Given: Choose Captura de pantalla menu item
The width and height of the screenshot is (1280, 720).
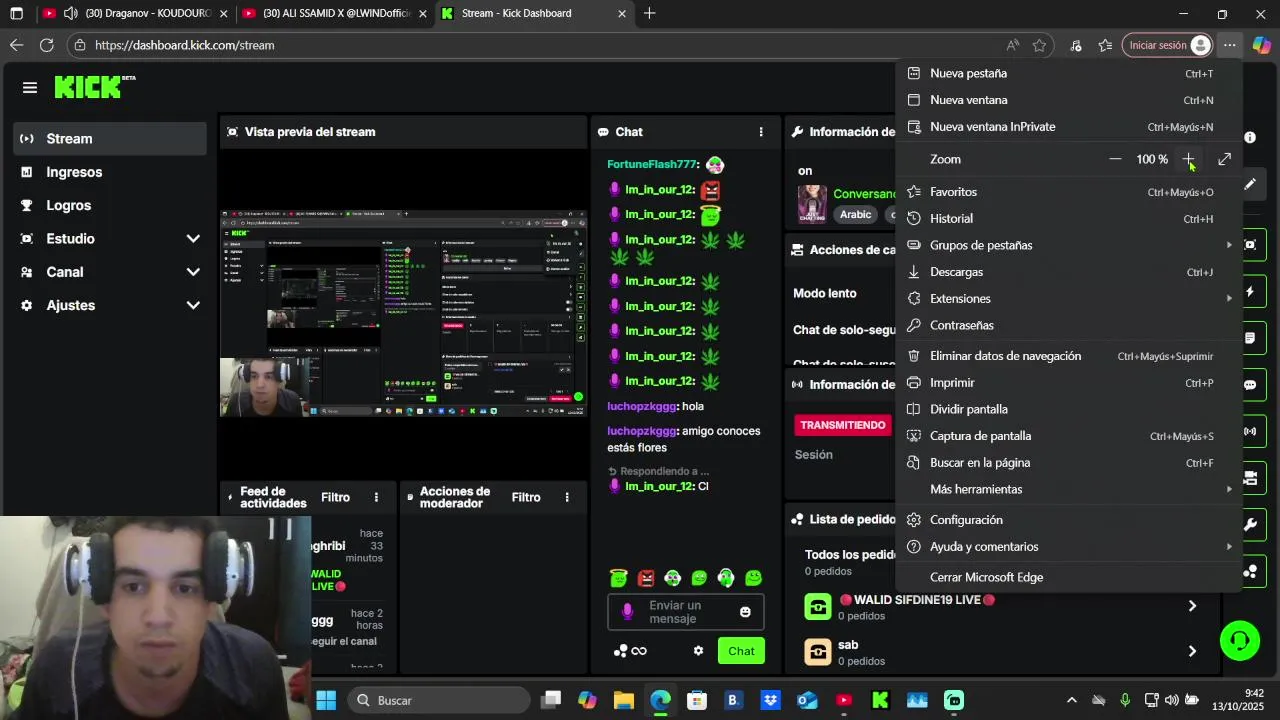Looking at the screenshot, I should tap(1069, 436).
